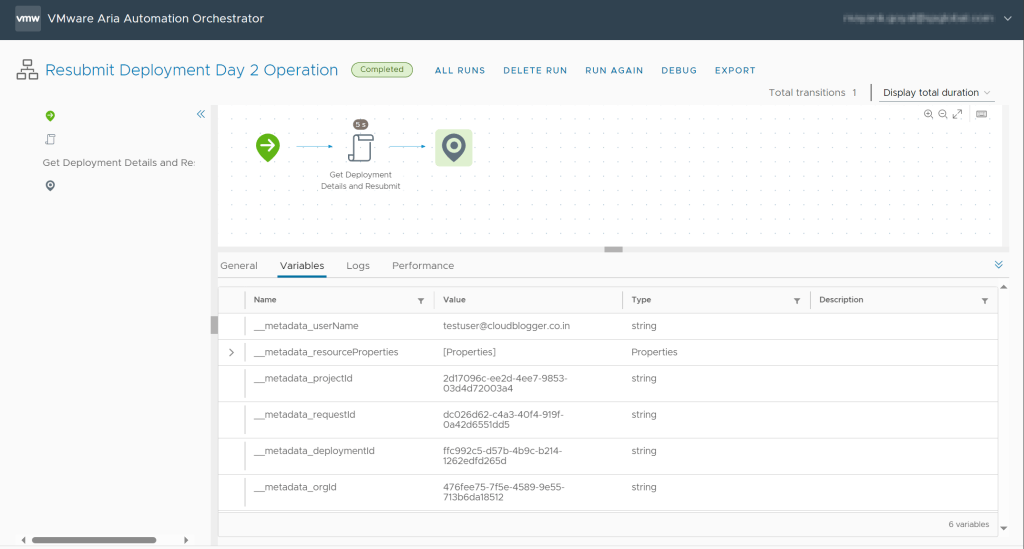Zoom out on the workflow canvas
1024x549 pixels.
[942, 115]
